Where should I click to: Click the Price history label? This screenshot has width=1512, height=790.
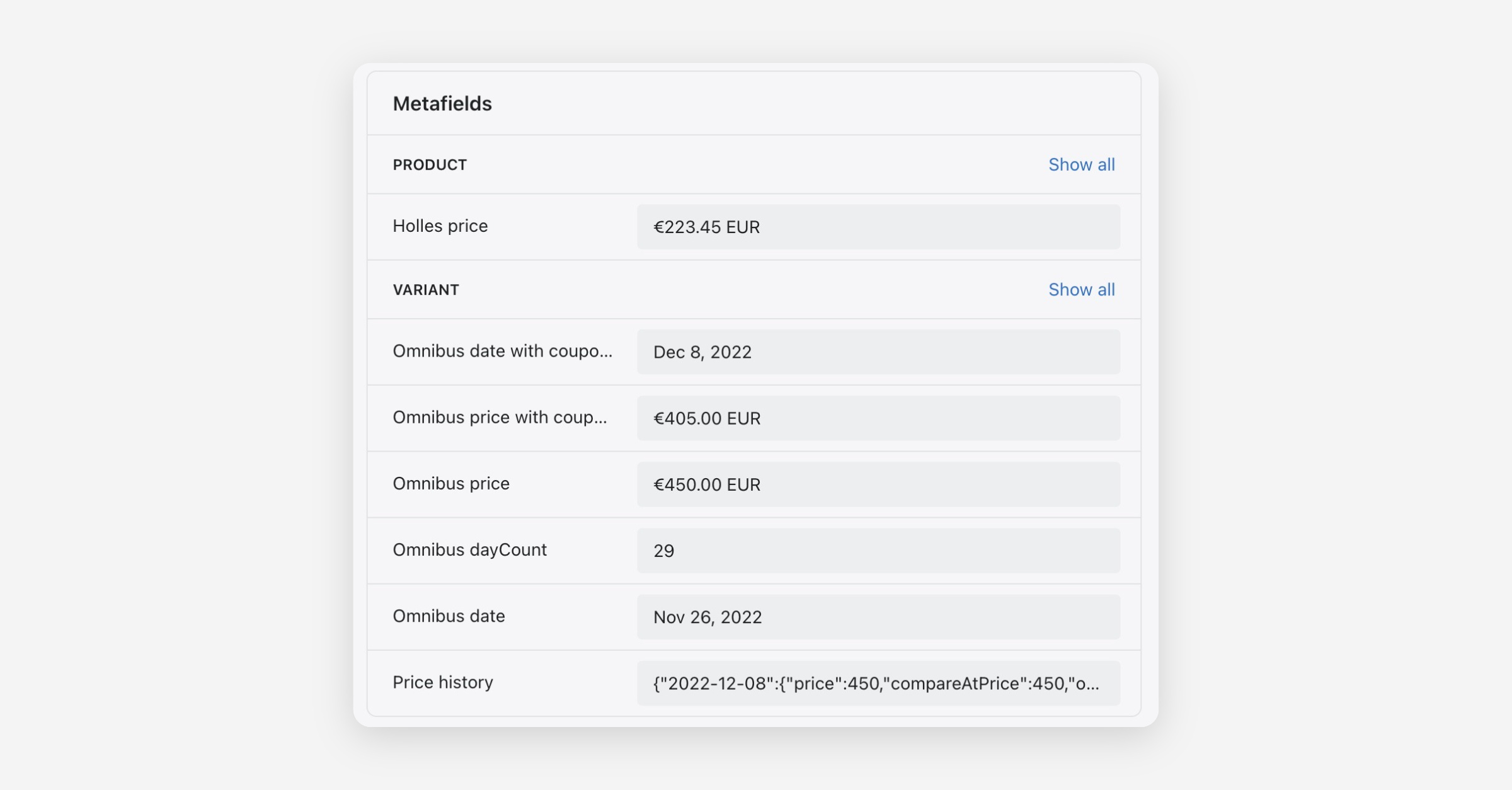[442, 682]
